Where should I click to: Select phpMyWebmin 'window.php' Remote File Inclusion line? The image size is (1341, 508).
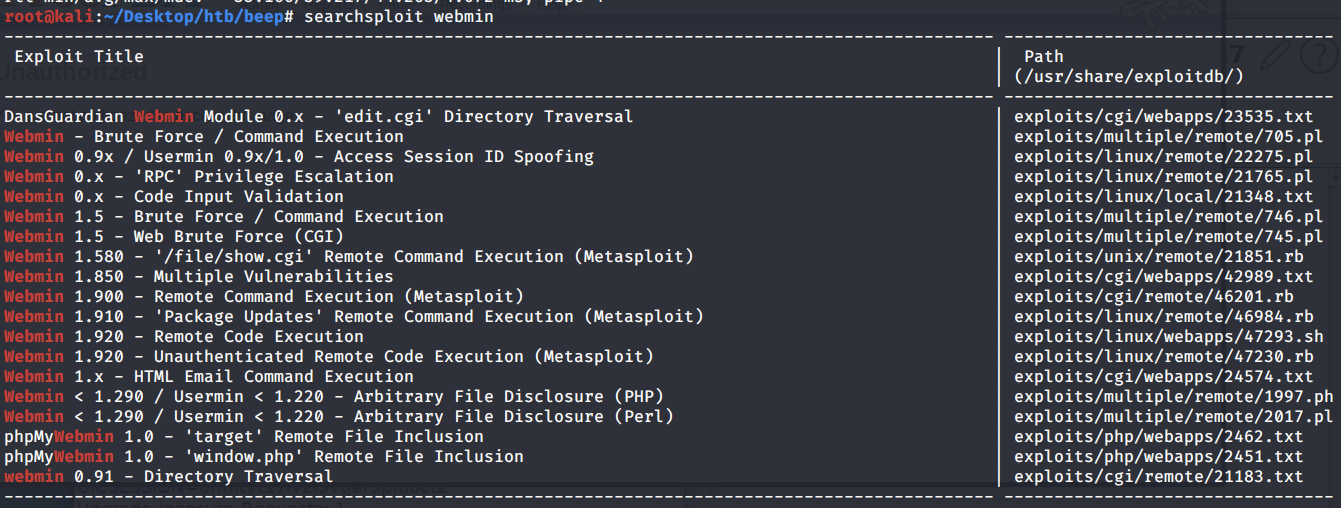click(x=263, y=457)
